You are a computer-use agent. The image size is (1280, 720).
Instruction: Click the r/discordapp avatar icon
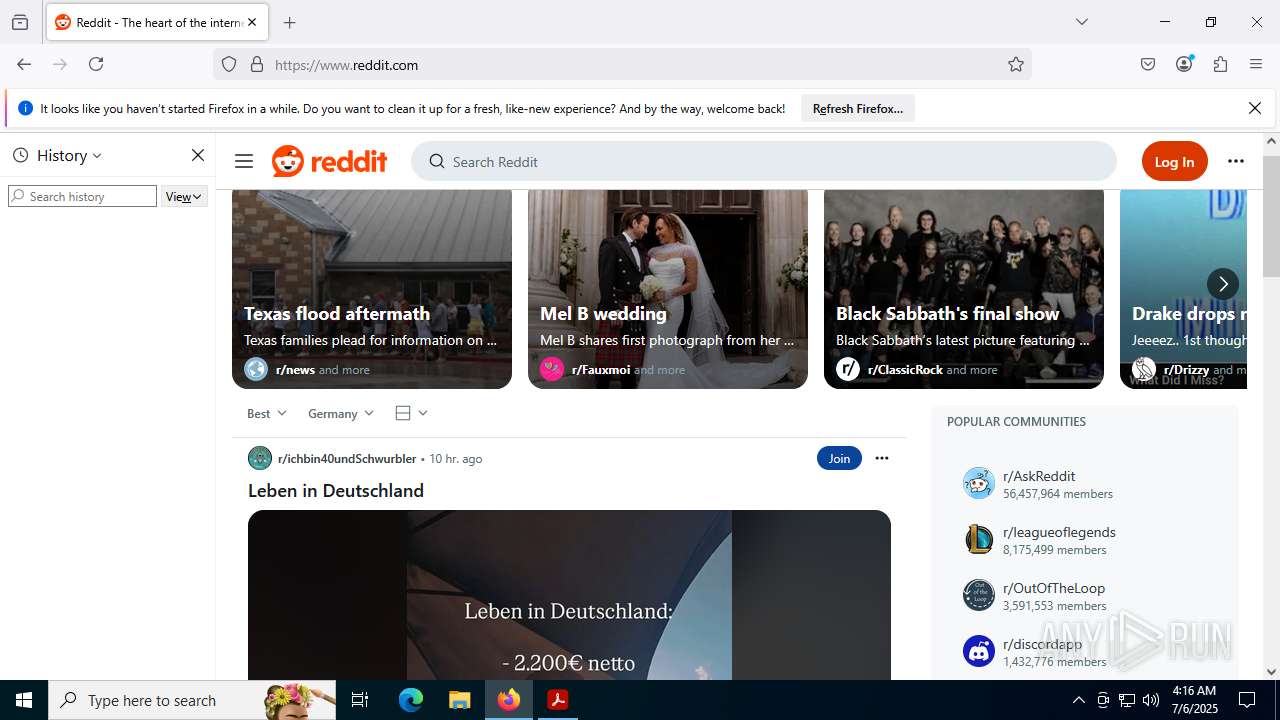(978, 651)
